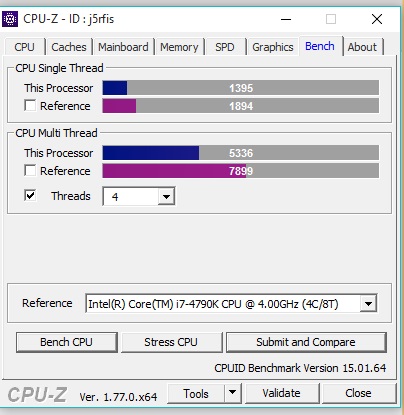Click Submit and Compare
This screenshot has width=404, height=415.
pos(306,342)
